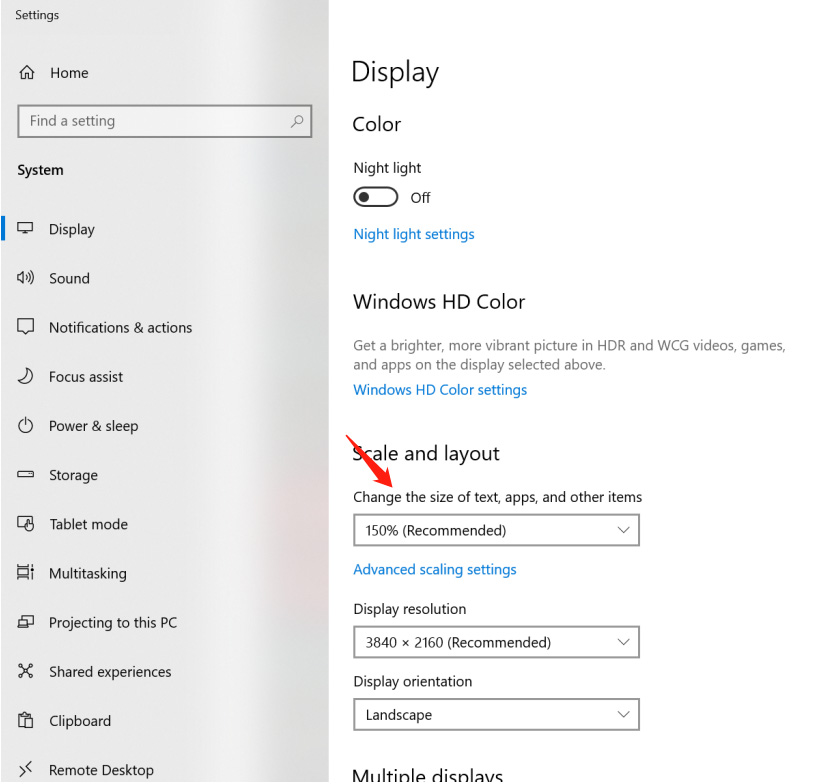Click 'Change the size of text' label
Screen dimensions: 829x784
[498, 497]
